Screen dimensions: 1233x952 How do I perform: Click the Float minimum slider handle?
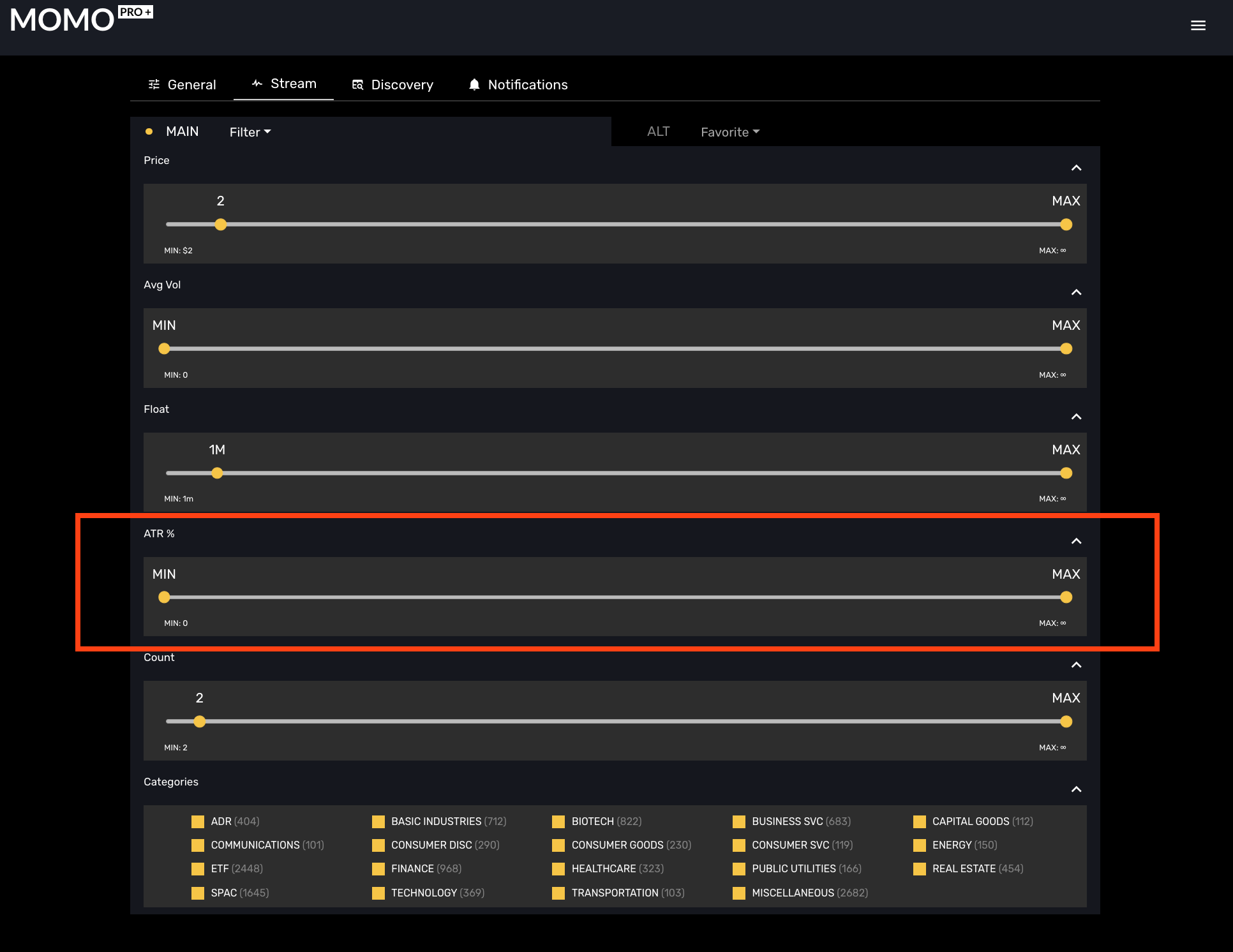point(217,473)
